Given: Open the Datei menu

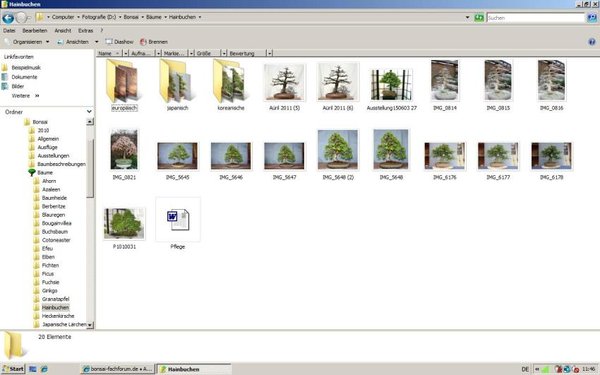Looking at the screenshot, I should pyautogui.click(x=9, y=30).
